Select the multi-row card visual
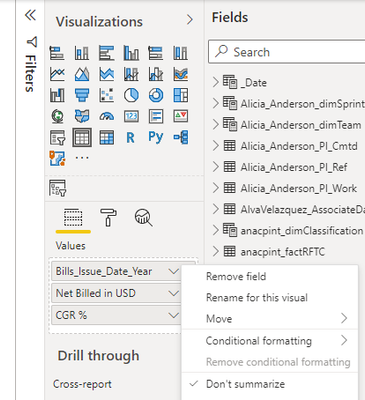The width and height of the screenshot is (365, 400). click(x=156, y=116)
